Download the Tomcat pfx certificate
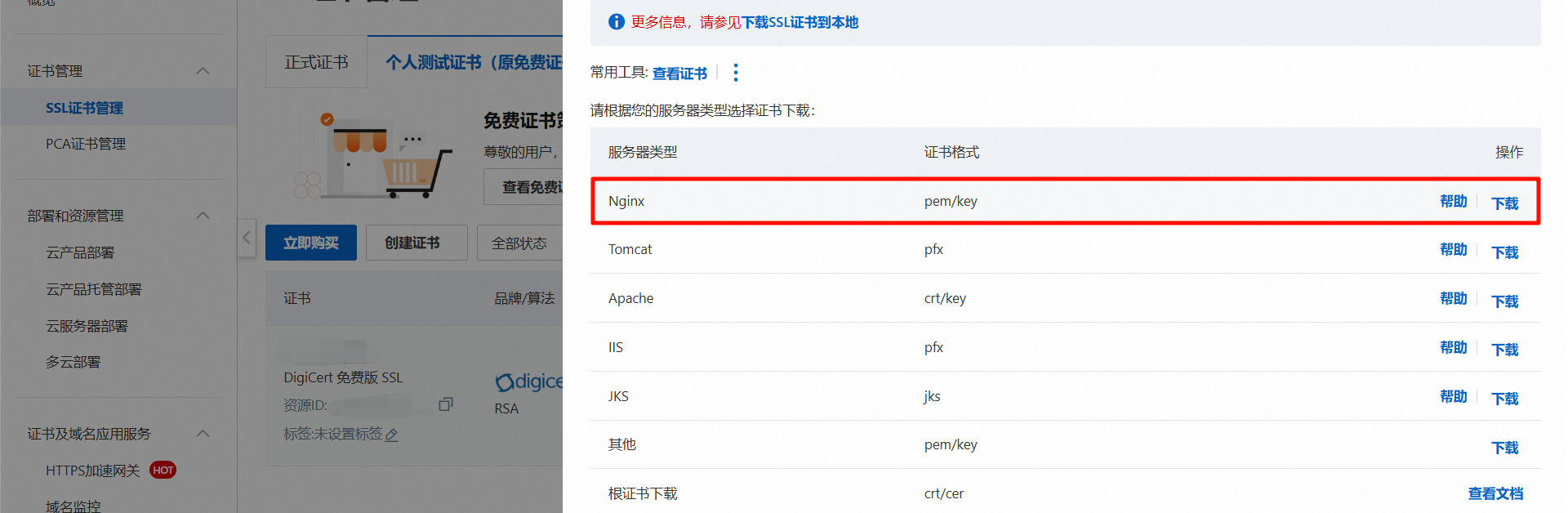Viewport: 1568px width, 513px height. (1505, 252)
